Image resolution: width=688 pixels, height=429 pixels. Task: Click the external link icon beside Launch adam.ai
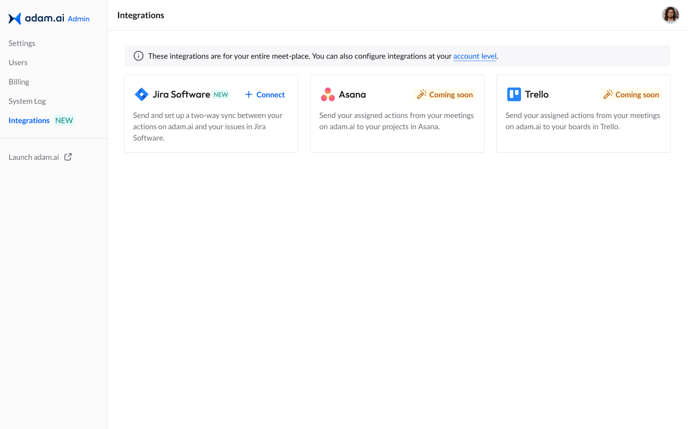click(x=68, y=157)
